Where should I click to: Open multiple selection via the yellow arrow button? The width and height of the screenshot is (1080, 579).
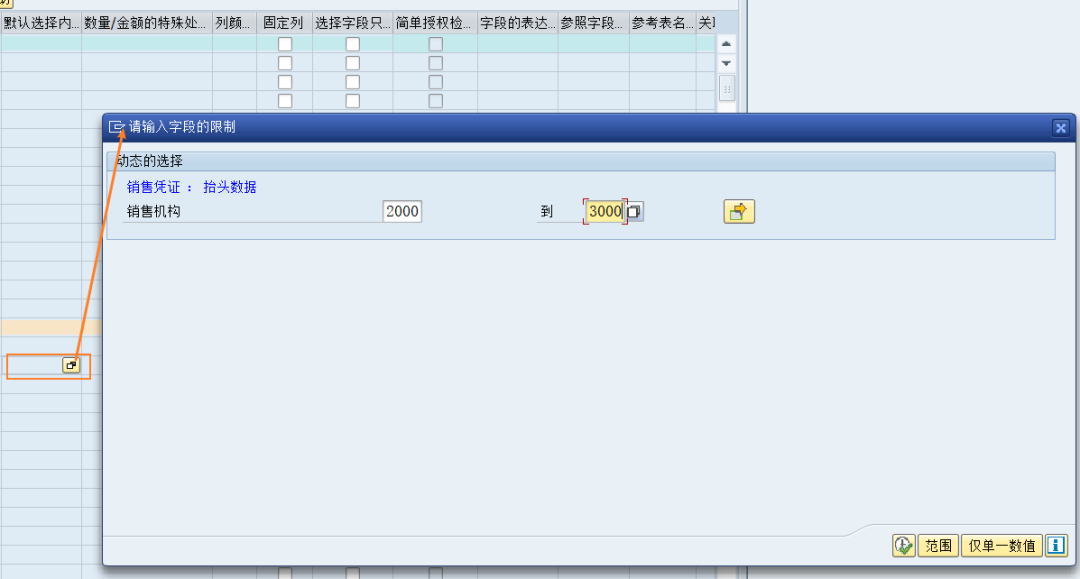pos(739,211)
